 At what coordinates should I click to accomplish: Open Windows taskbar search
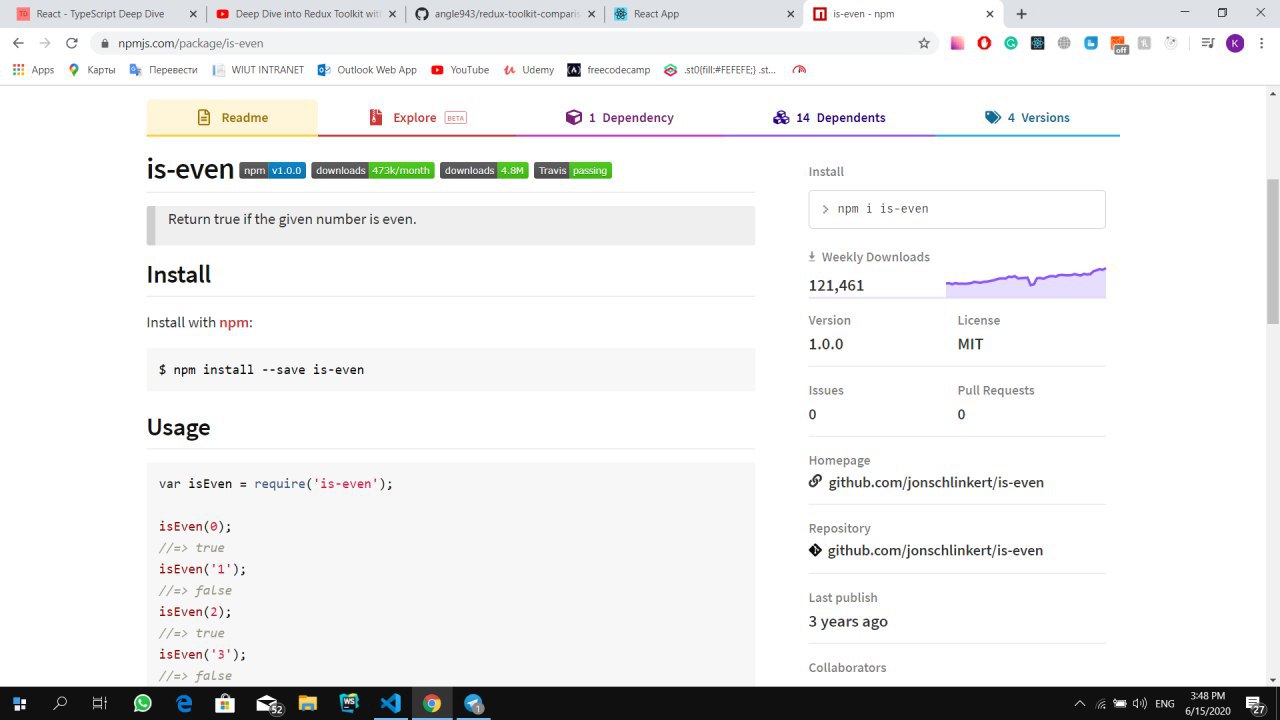pyautogui.click(x=60, y=703)
